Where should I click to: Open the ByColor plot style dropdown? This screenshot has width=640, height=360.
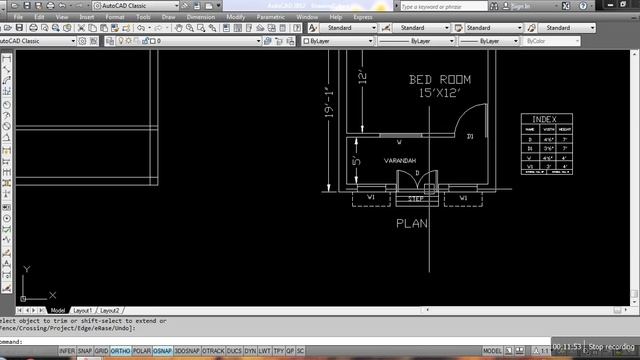pyautogui.click(x=551, y=41)
